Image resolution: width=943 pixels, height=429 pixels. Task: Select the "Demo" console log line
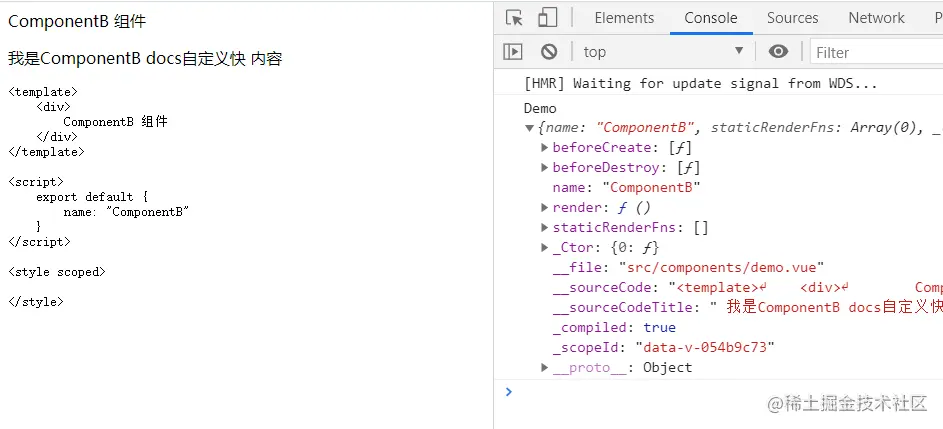click(x=540, y=108)
